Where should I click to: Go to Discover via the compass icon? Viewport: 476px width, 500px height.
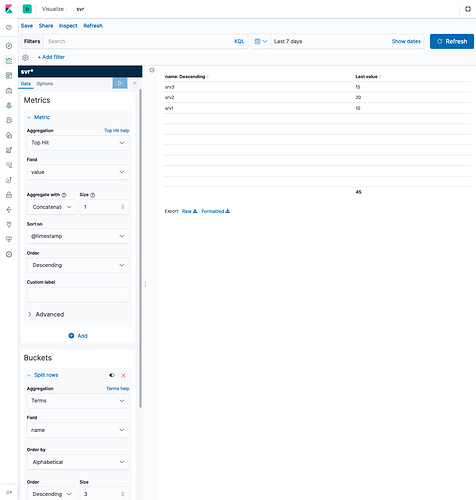[9, 46]
